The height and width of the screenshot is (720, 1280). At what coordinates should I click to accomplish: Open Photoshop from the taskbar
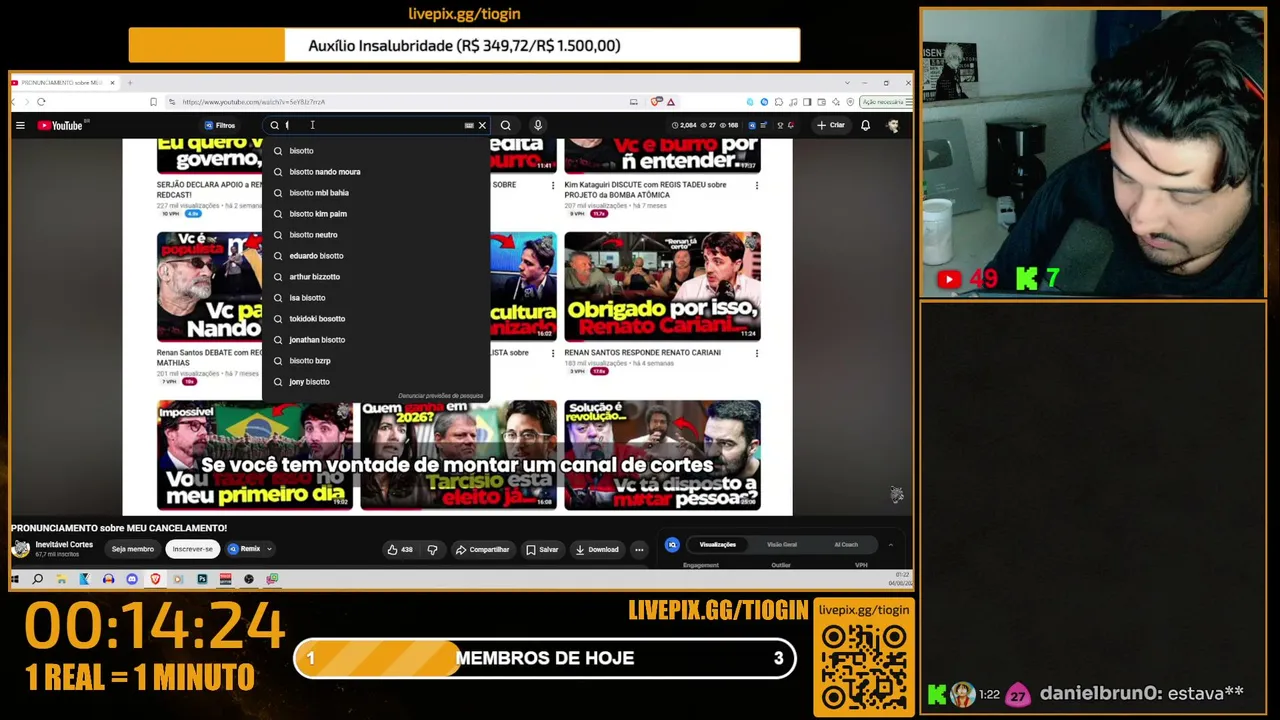pos(202,579)
